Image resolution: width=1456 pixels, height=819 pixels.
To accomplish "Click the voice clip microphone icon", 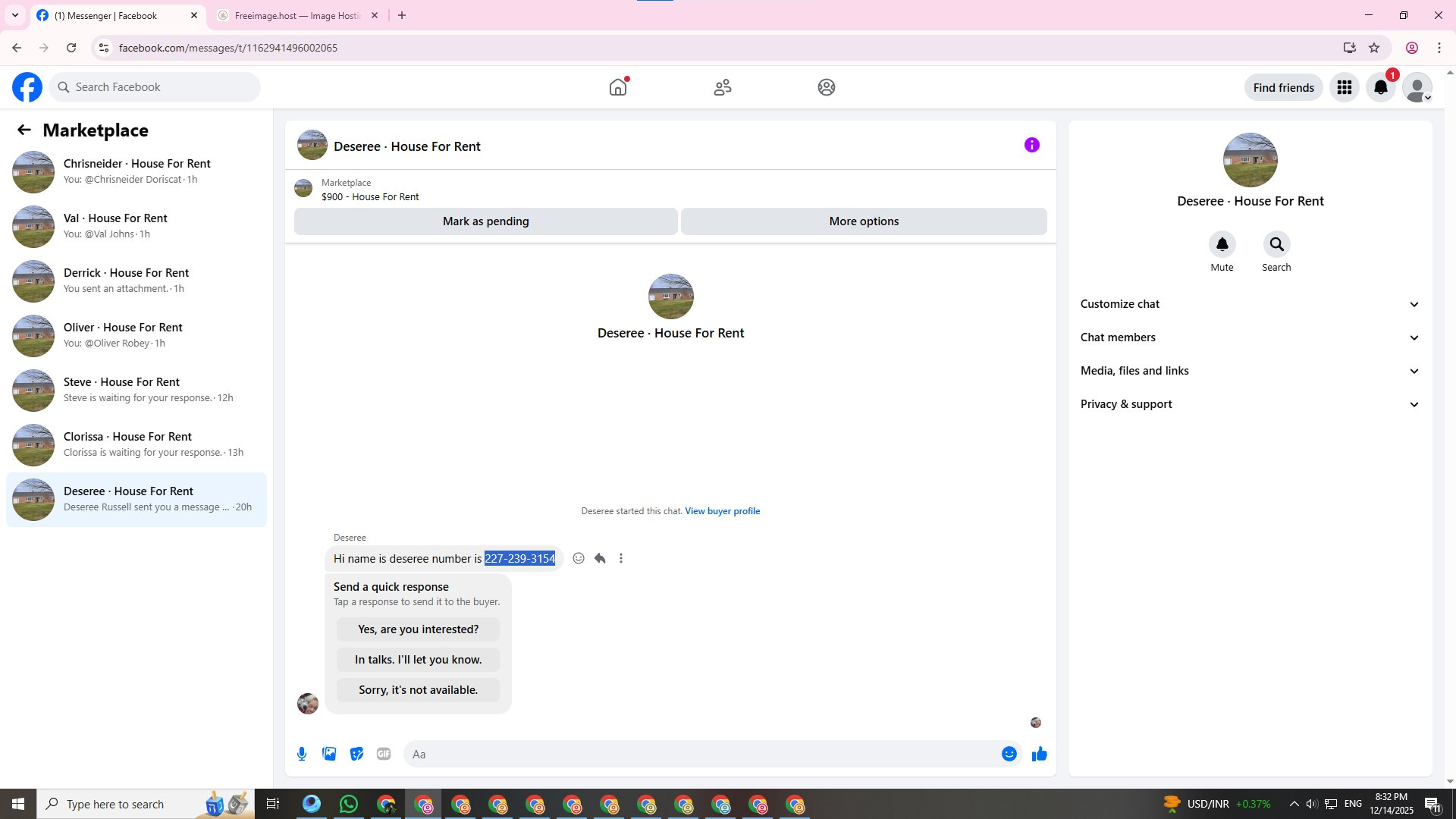I will coord(302,754).
